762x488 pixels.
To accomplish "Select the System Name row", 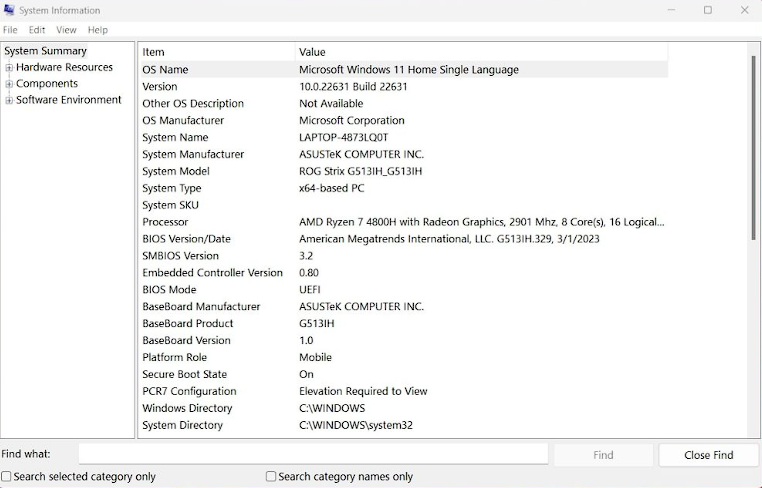I will [404, 138].
